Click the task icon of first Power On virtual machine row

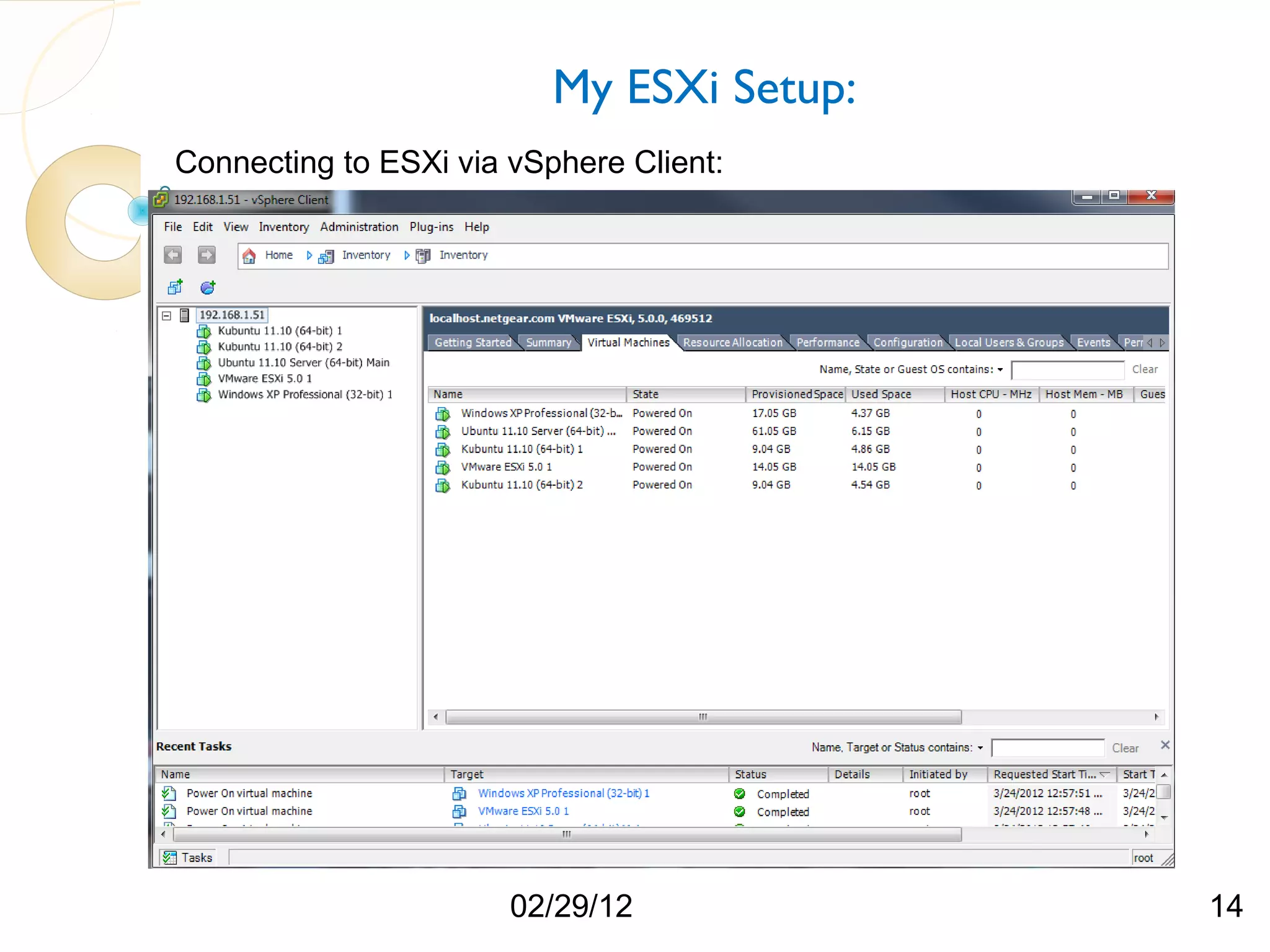[x=169, y=793]
